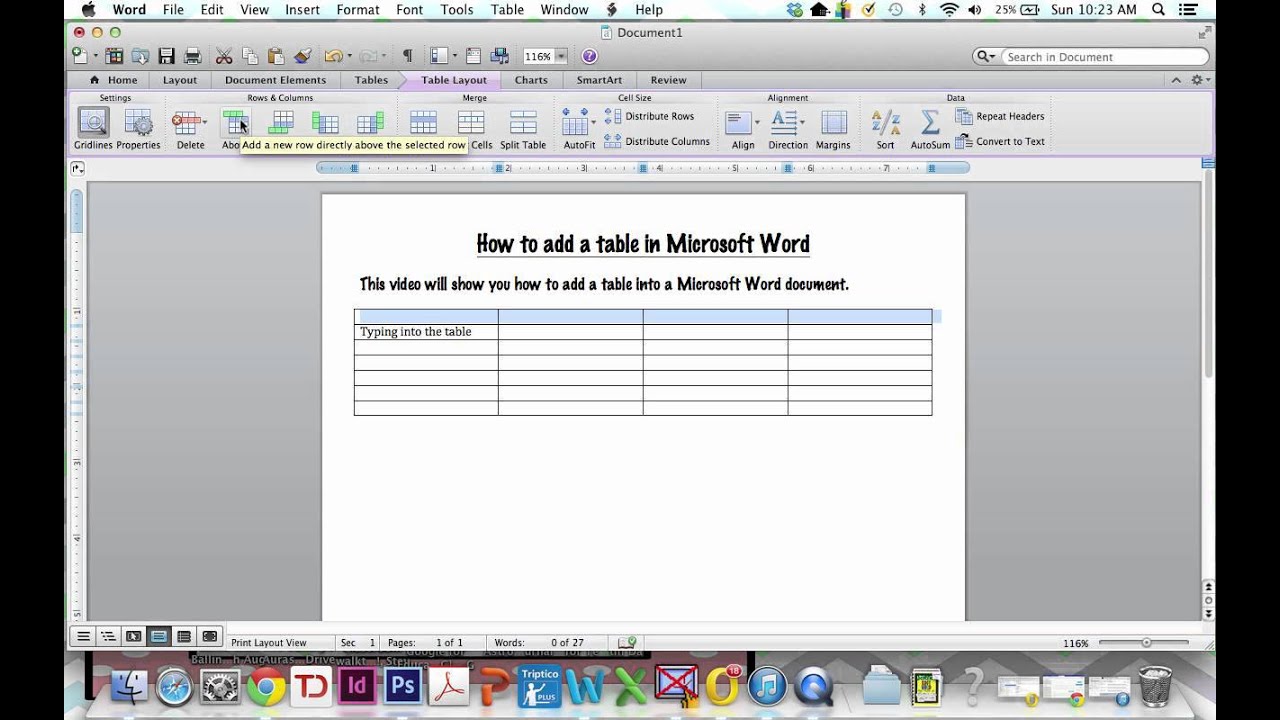Click the Sort icon
Image resolution: width=1280 pixels, height=720 pixels.
(x=885, y=123)
